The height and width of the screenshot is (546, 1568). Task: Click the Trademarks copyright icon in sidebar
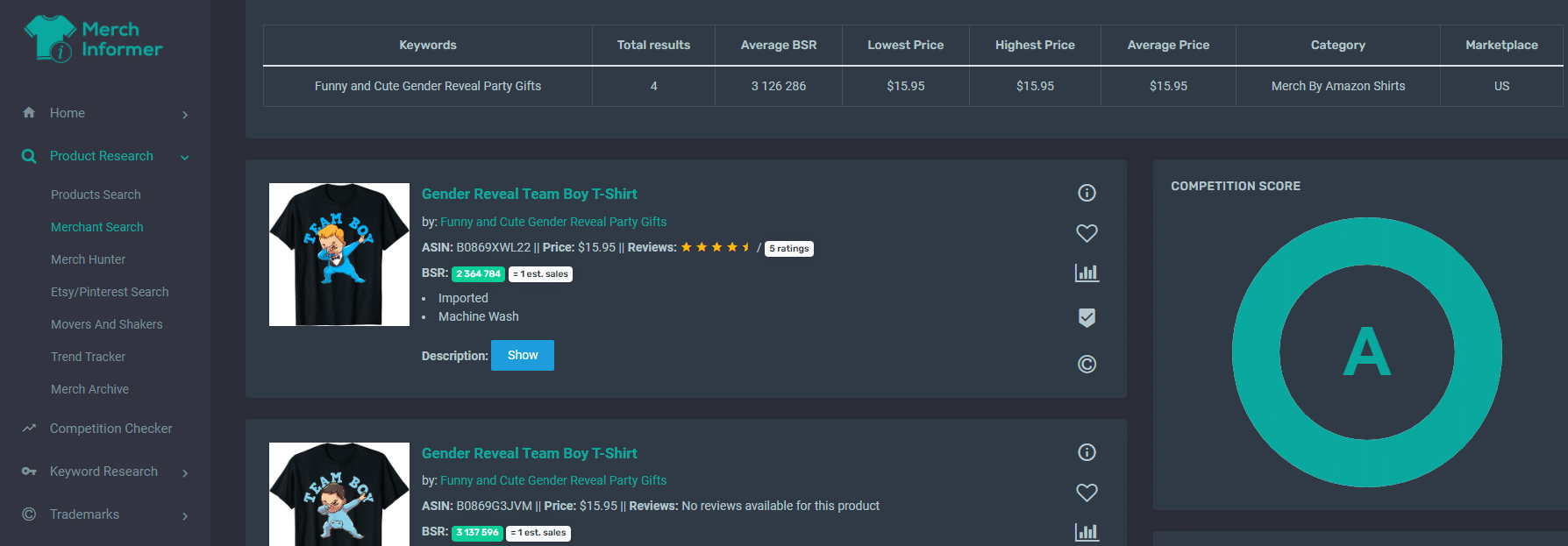pos(29,514)
